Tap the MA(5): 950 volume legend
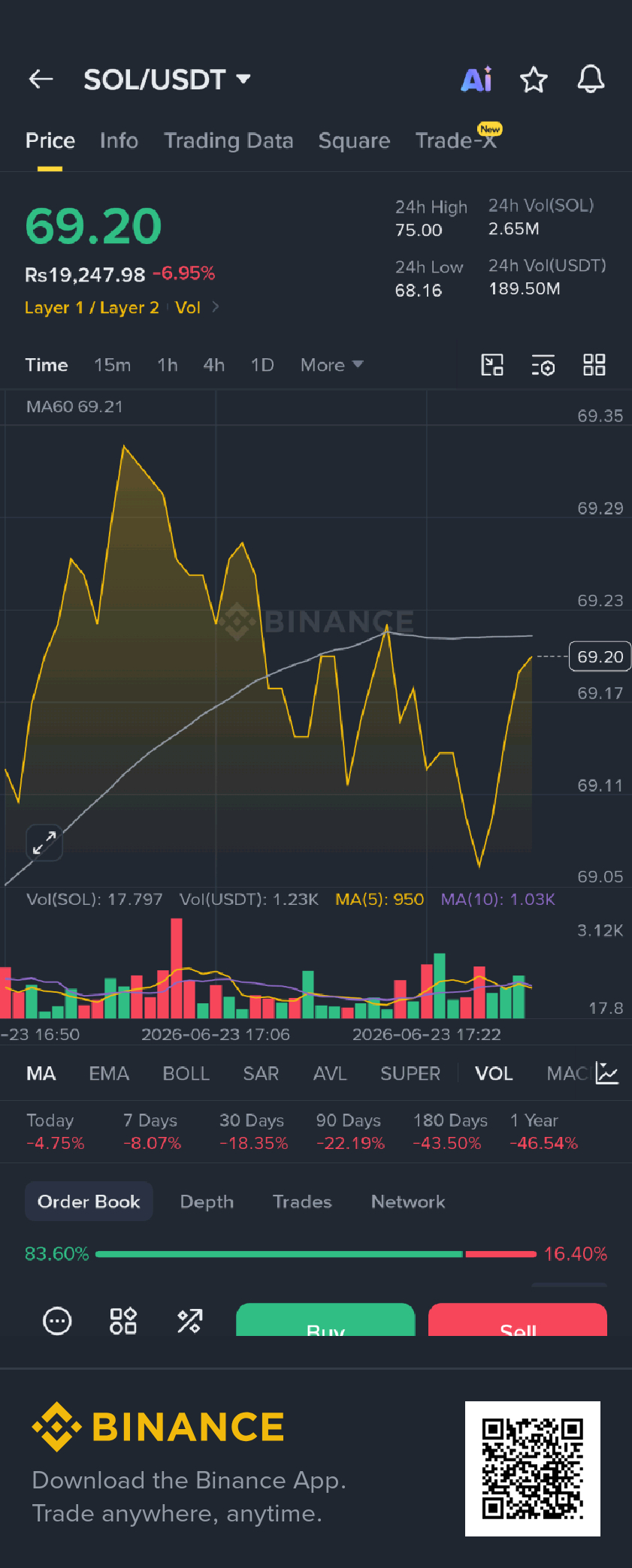 [380, 899]
